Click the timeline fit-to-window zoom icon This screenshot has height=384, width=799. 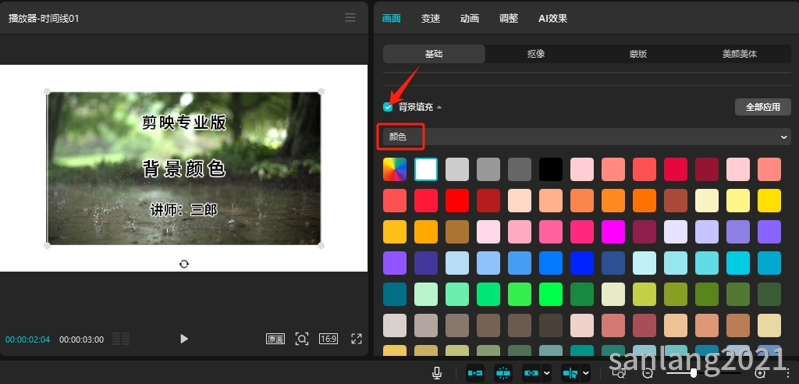620,373
